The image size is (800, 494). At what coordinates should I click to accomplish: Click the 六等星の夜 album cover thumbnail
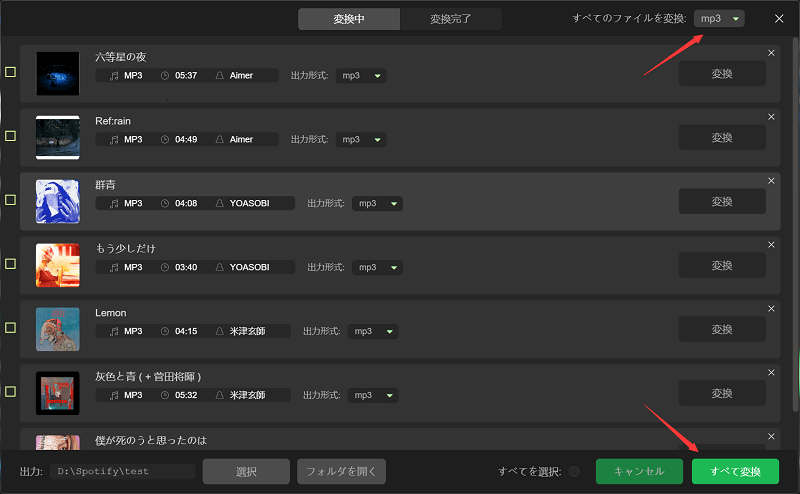(x=58, y=73)
